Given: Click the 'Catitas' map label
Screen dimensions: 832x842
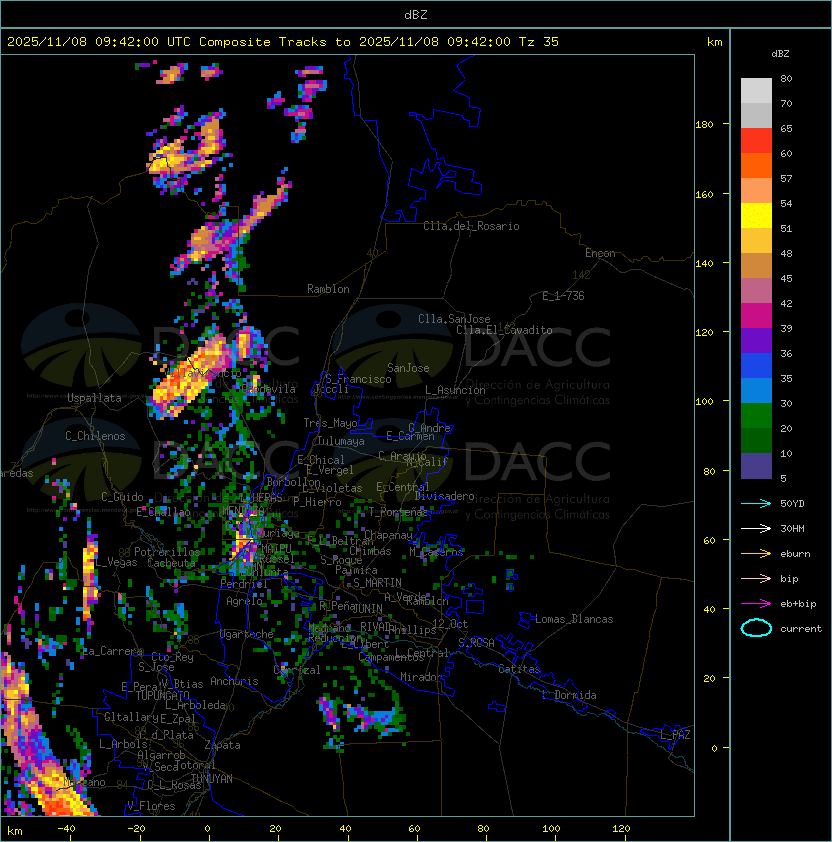Looking at the screenshot, I should pos(519,670).
